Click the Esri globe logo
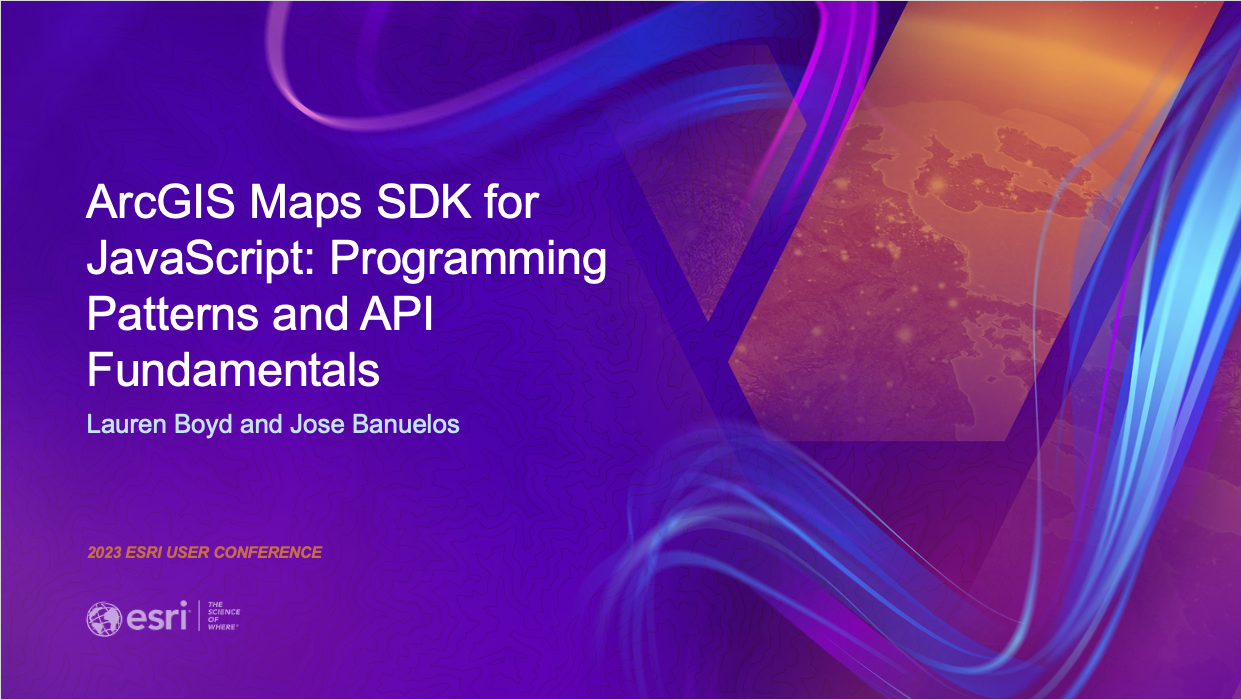 click(104, 618)
